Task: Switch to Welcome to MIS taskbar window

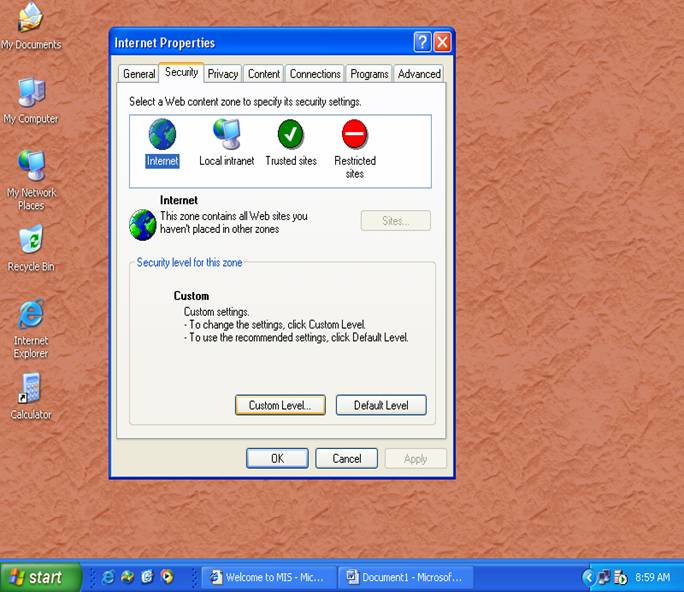Action: [x=268, y=577]
